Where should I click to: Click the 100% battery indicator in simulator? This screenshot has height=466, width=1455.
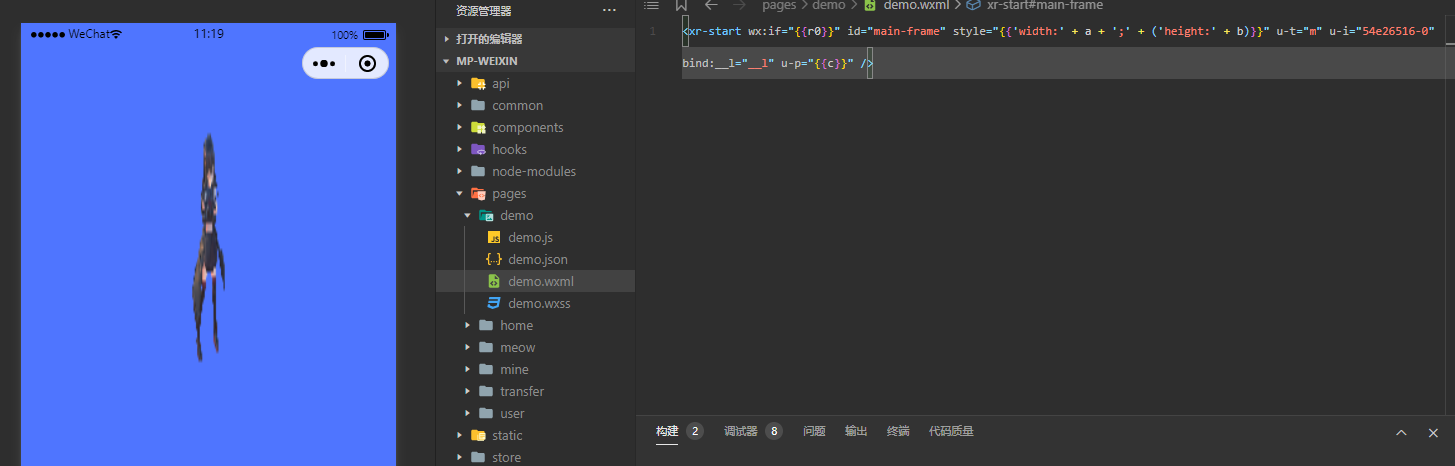(360, 34)
